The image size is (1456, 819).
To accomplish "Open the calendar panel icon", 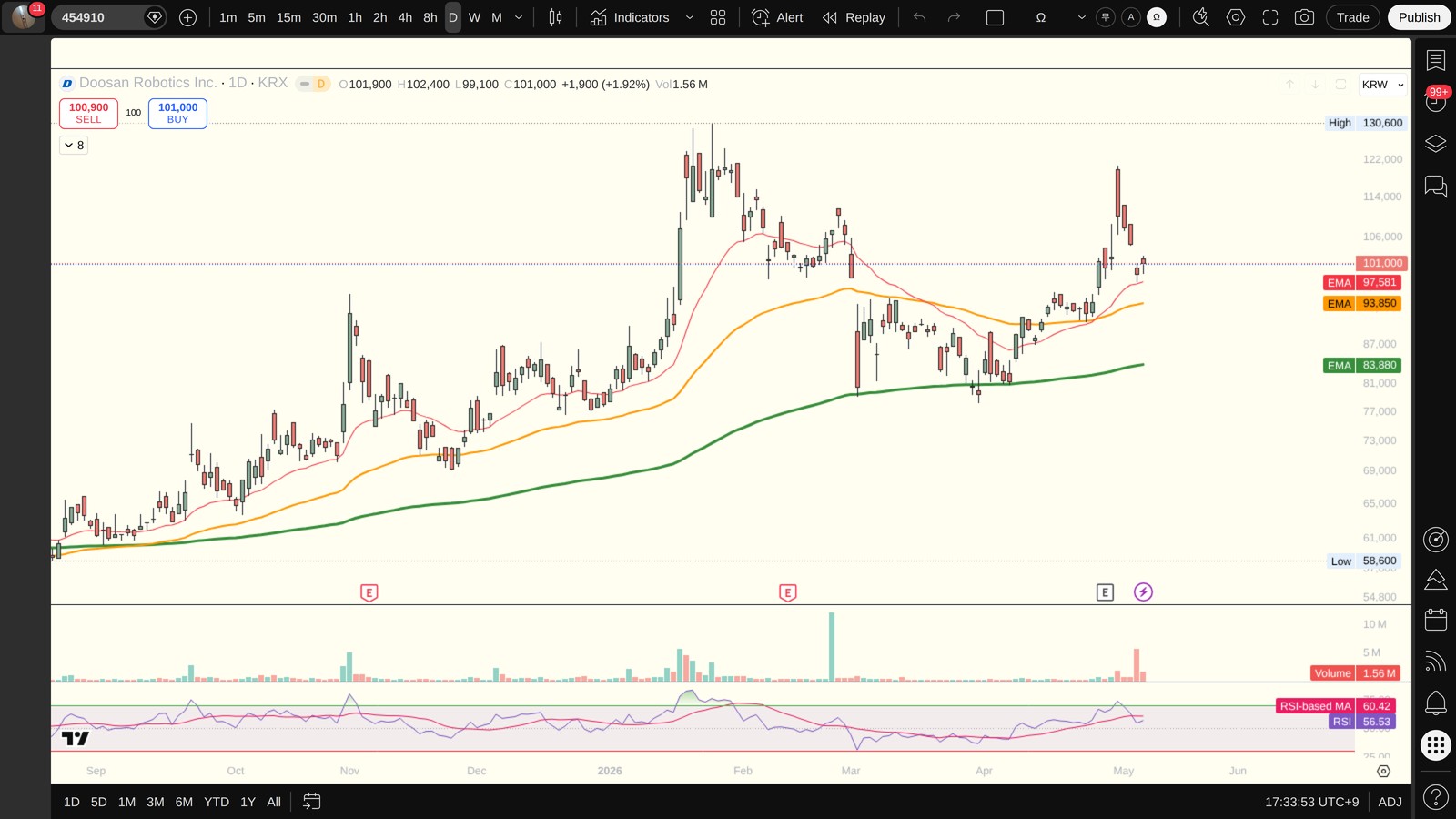I will point(1436,620).
